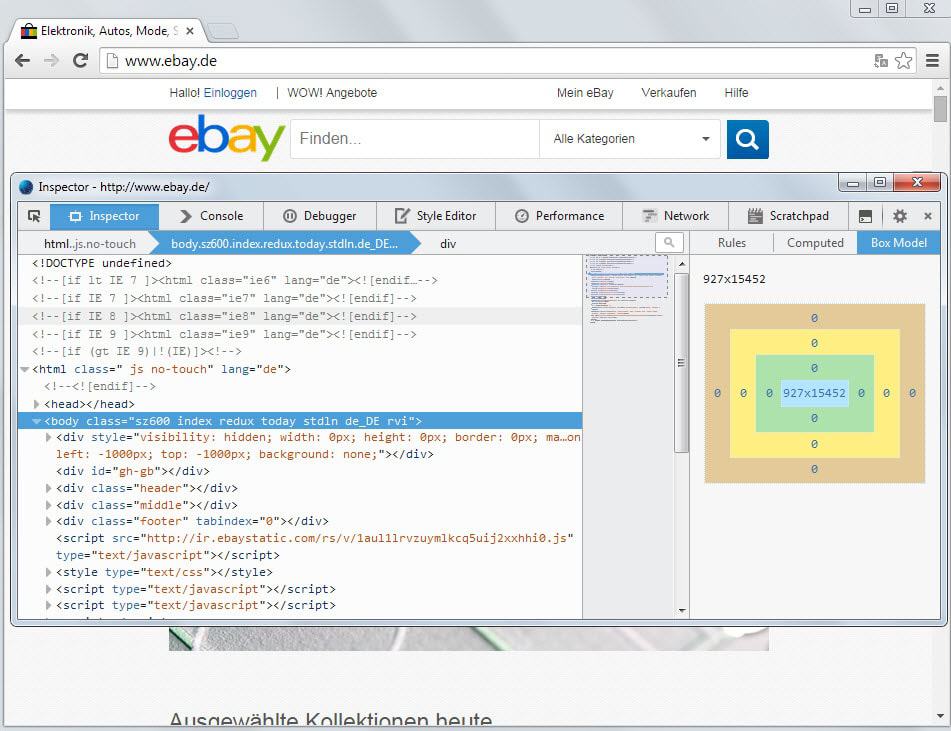951x731 pixels.
Task: Go back using the browser back arrow
Action: pos(22,61)
